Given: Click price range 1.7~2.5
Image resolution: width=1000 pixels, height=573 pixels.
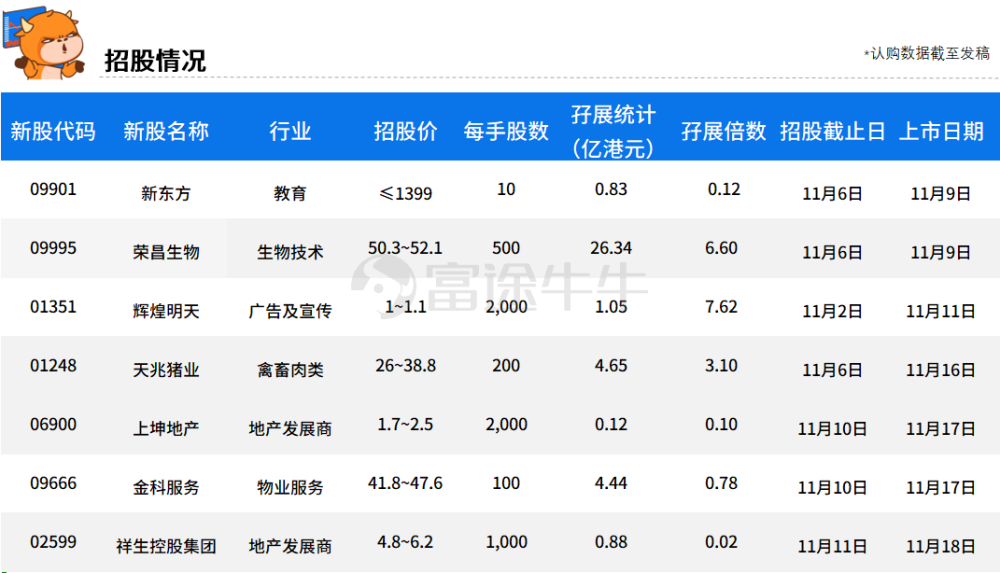Looking at the screenshot, I should pyautogui.click(x=405, y=424).
